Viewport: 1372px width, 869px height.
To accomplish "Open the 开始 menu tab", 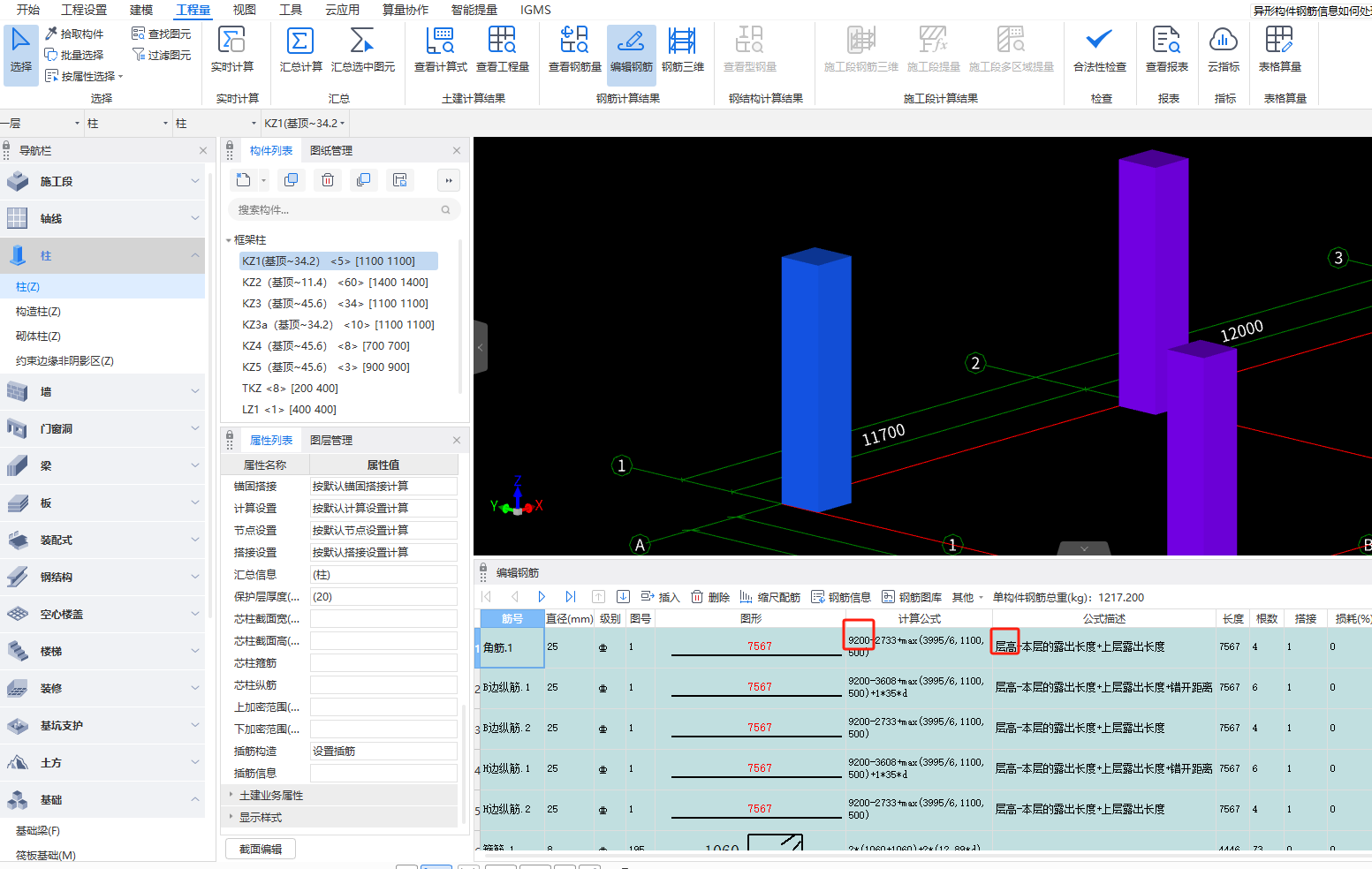I will click(x=28, y=10).
